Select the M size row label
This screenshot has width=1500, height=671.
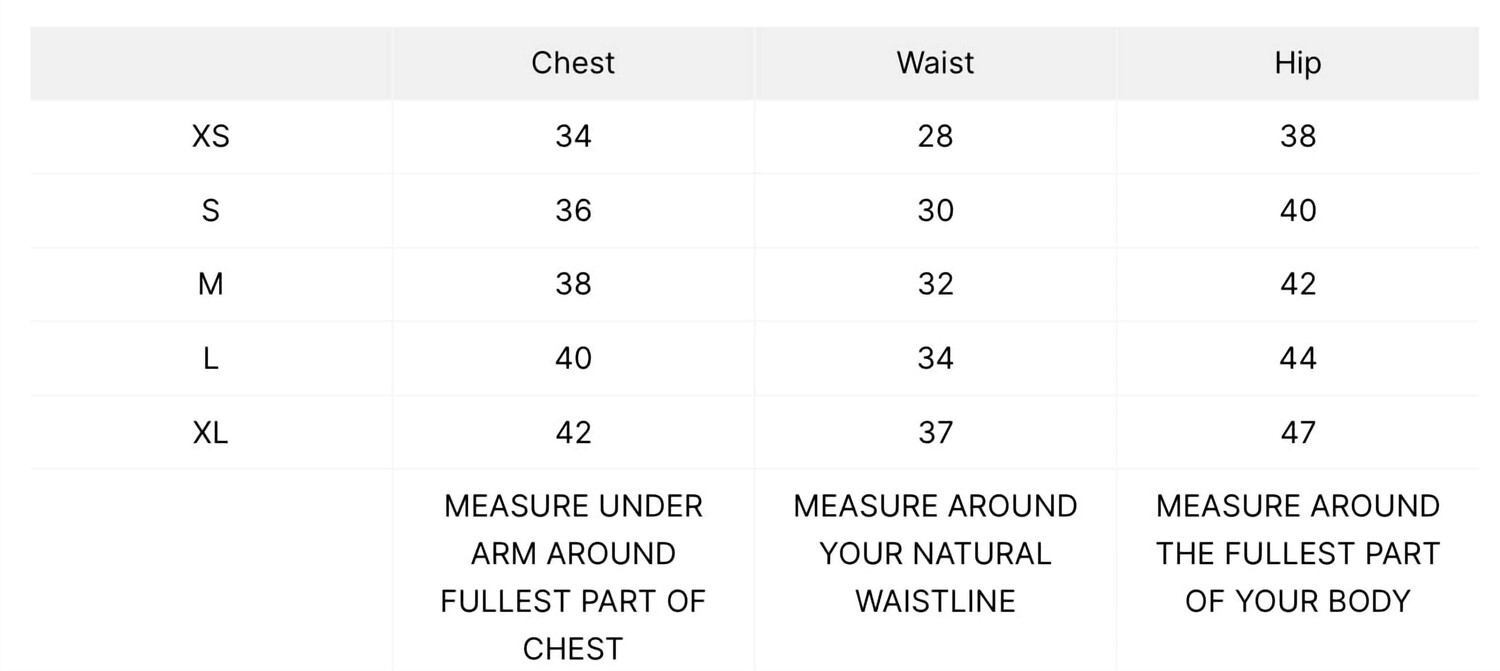[x=210, y=284]
